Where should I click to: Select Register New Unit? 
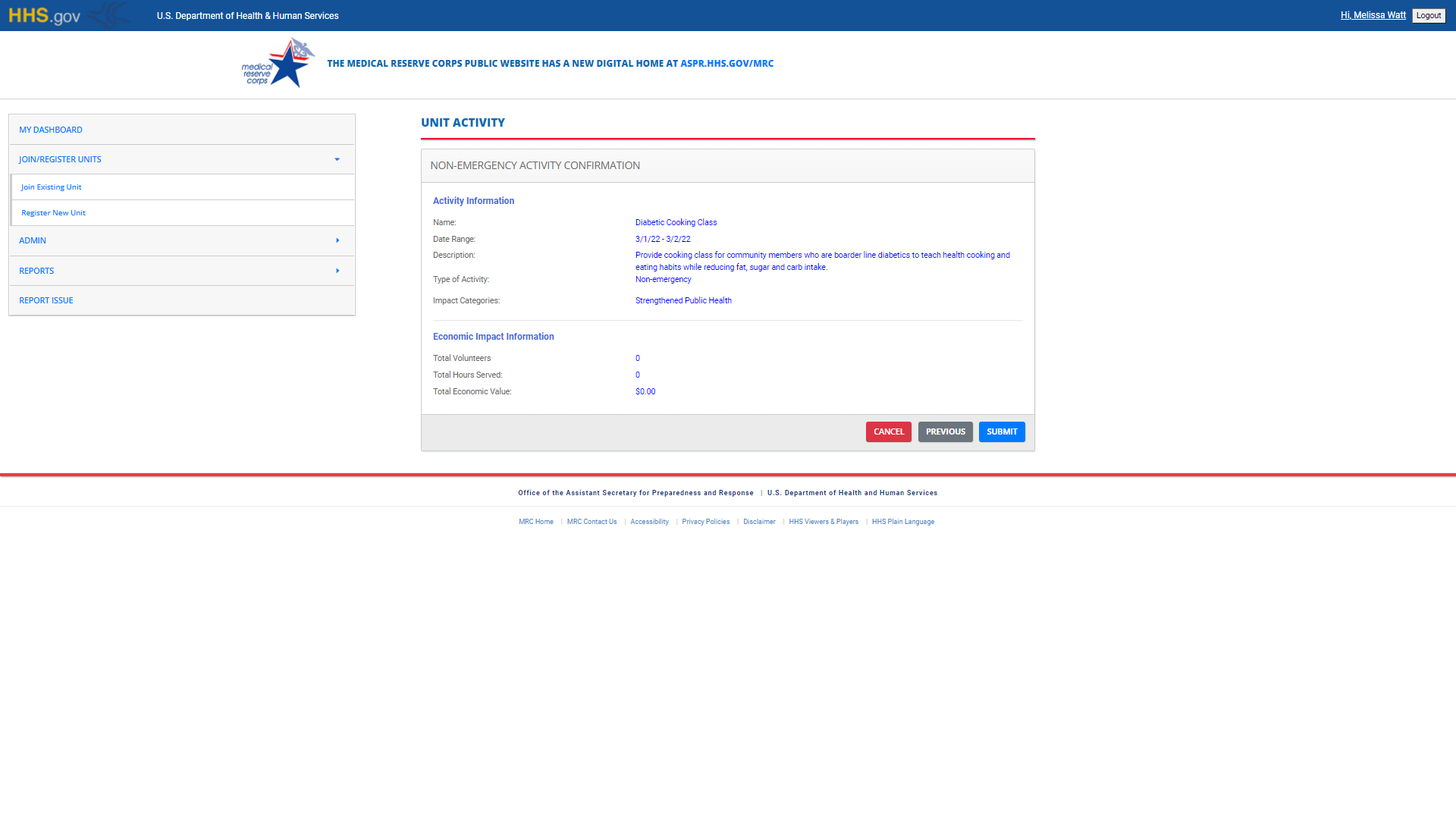[53, 213]
